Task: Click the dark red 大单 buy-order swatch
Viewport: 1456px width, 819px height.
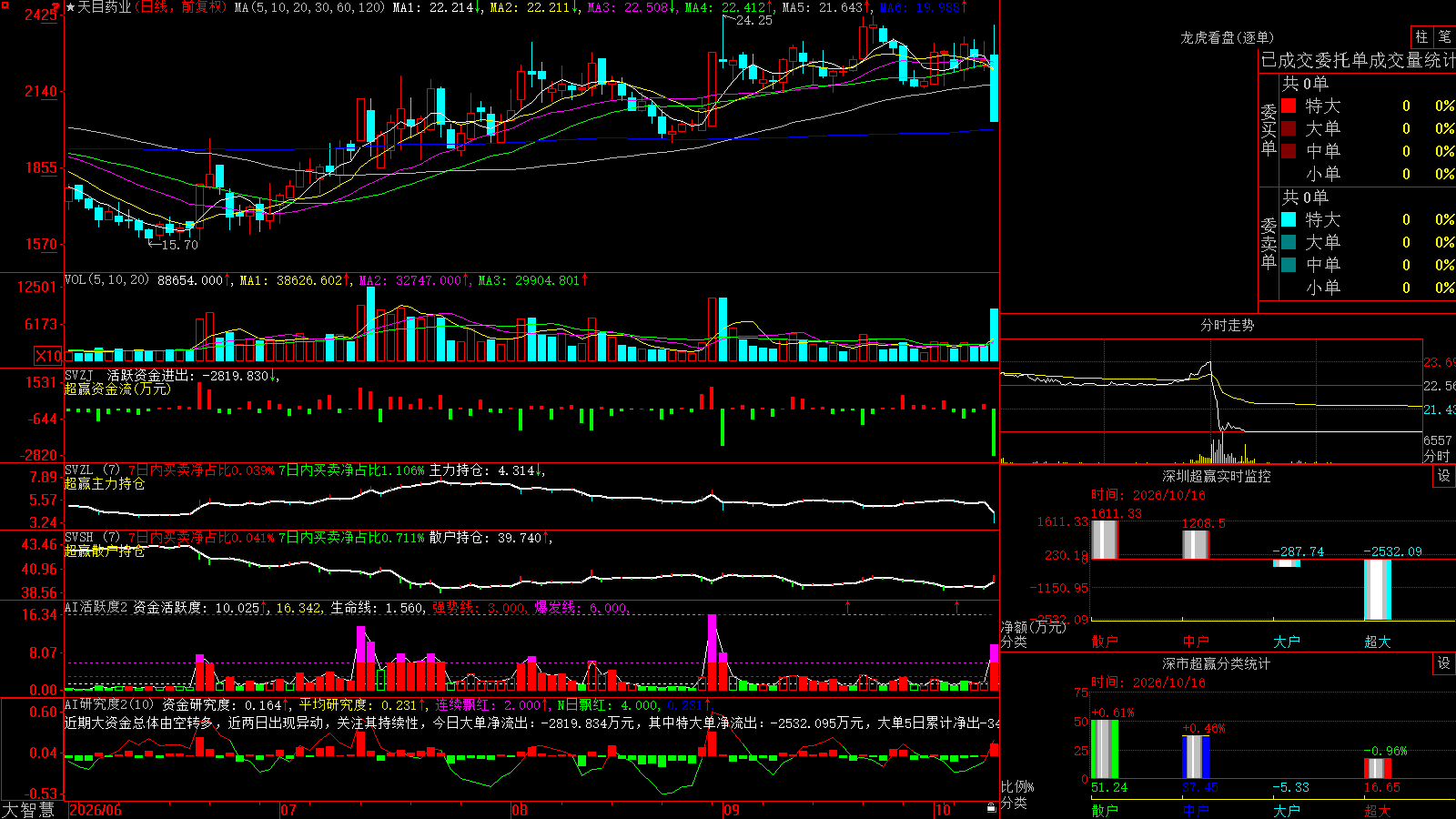Action: [1289, 128]
